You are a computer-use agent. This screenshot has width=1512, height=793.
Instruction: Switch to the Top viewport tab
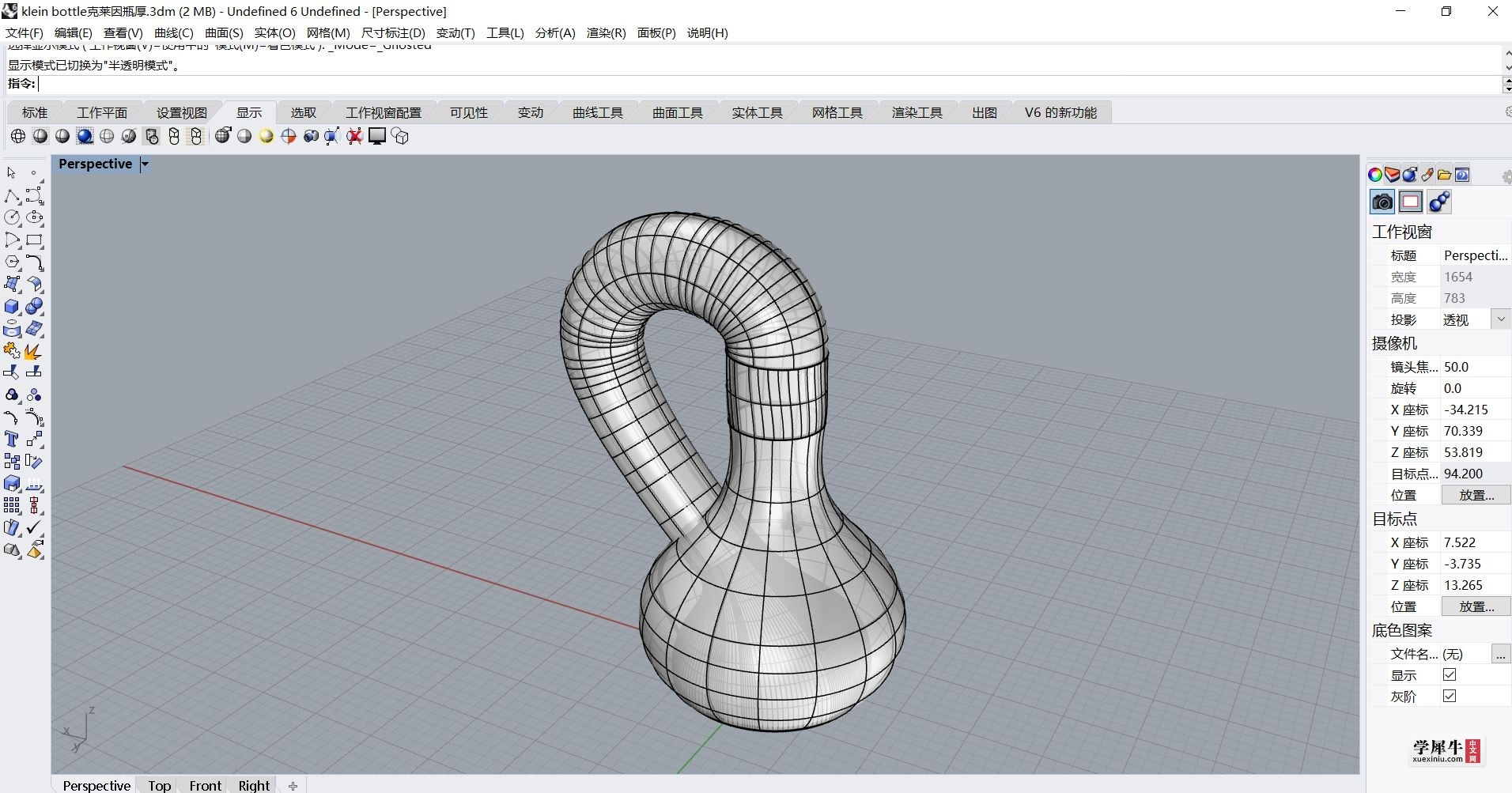click(159, 785)
